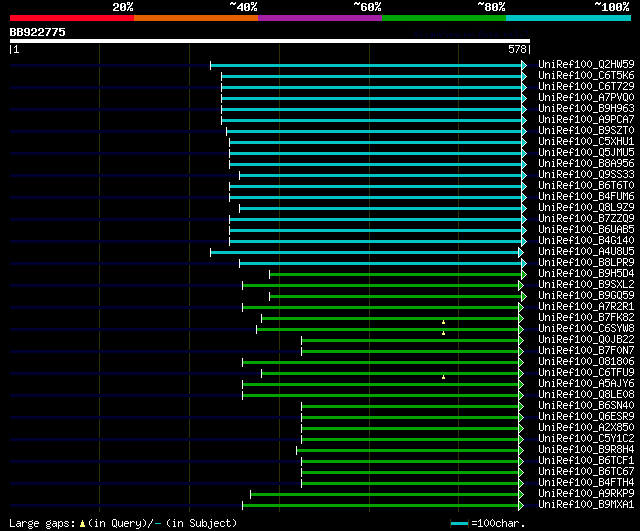Image resolution: width=640 pixels, height=531 pixels.
Task: Click the white BB922775 query sequence bar
Action: pyautogui.click(x=270, y=41)
